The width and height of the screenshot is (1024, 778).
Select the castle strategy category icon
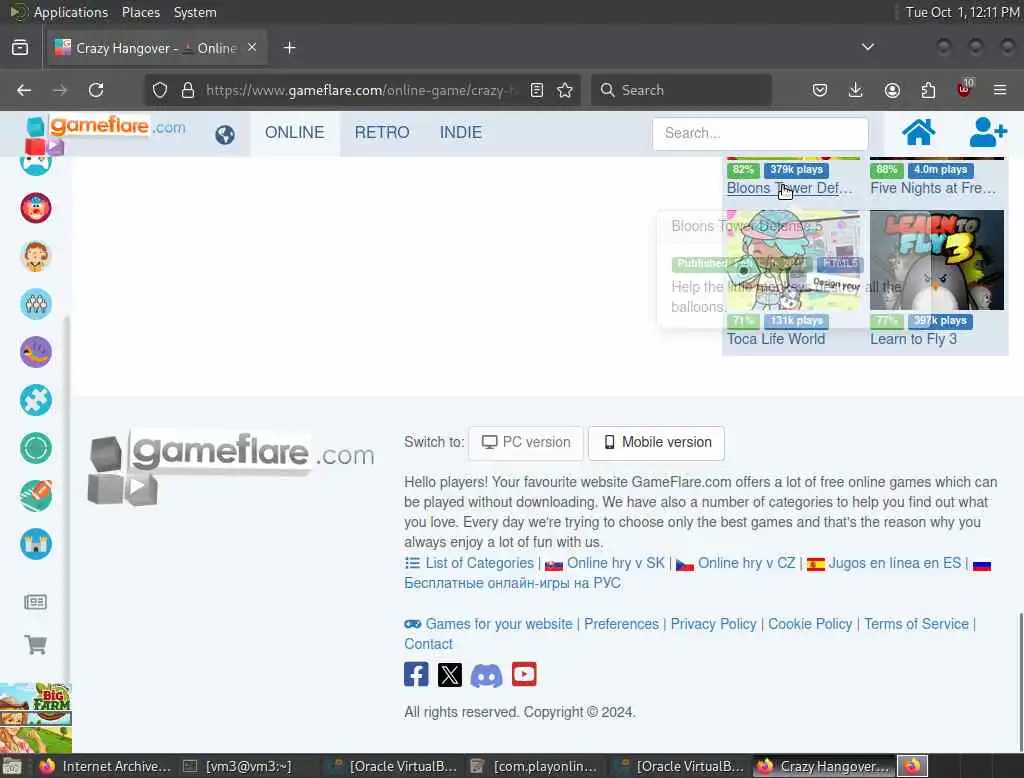pos(36,544)
